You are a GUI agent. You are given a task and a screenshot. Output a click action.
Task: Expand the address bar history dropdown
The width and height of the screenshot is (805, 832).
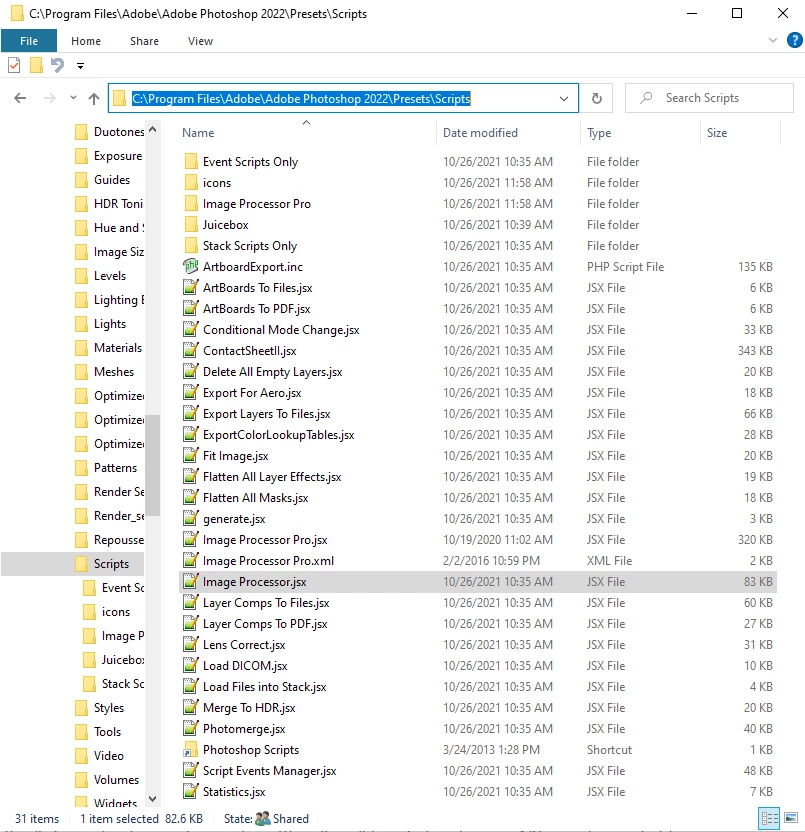click(564, 99)
